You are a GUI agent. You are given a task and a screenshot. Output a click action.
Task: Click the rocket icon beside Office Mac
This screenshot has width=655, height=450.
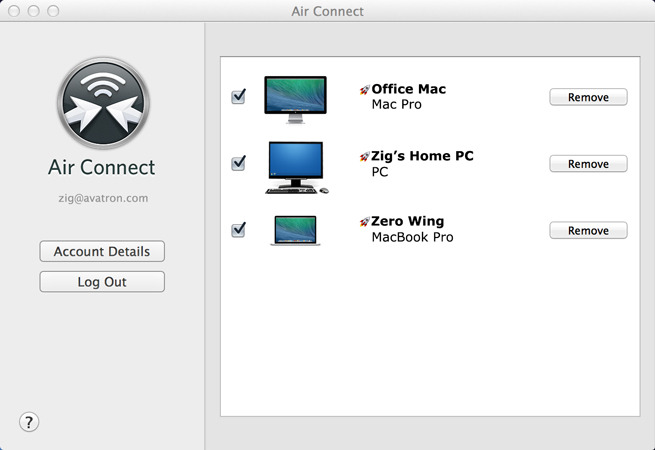(364, 90)
